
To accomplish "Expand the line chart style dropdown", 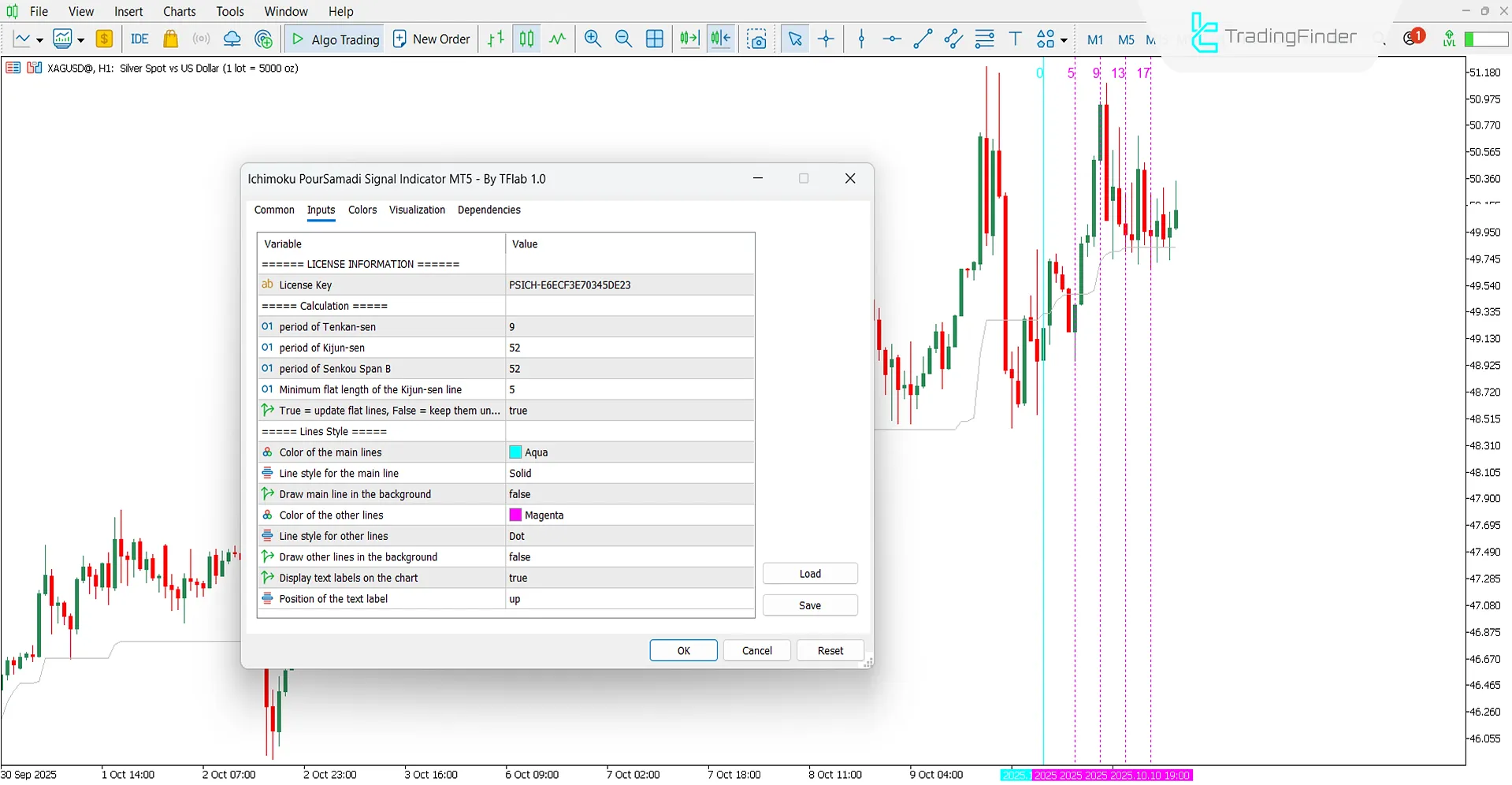I will coord(38,39).
